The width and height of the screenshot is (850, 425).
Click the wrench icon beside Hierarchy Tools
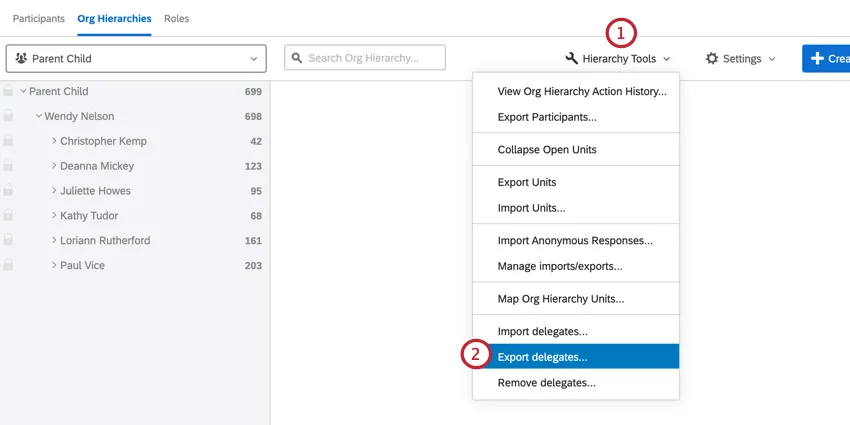[572, 59]
